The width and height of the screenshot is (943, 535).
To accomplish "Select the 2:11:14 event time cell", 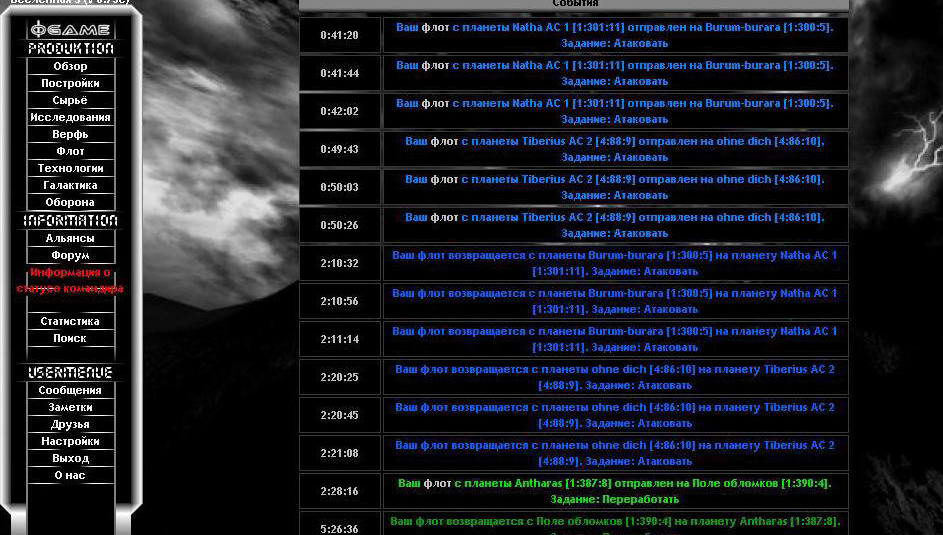I will coord(340,339).
